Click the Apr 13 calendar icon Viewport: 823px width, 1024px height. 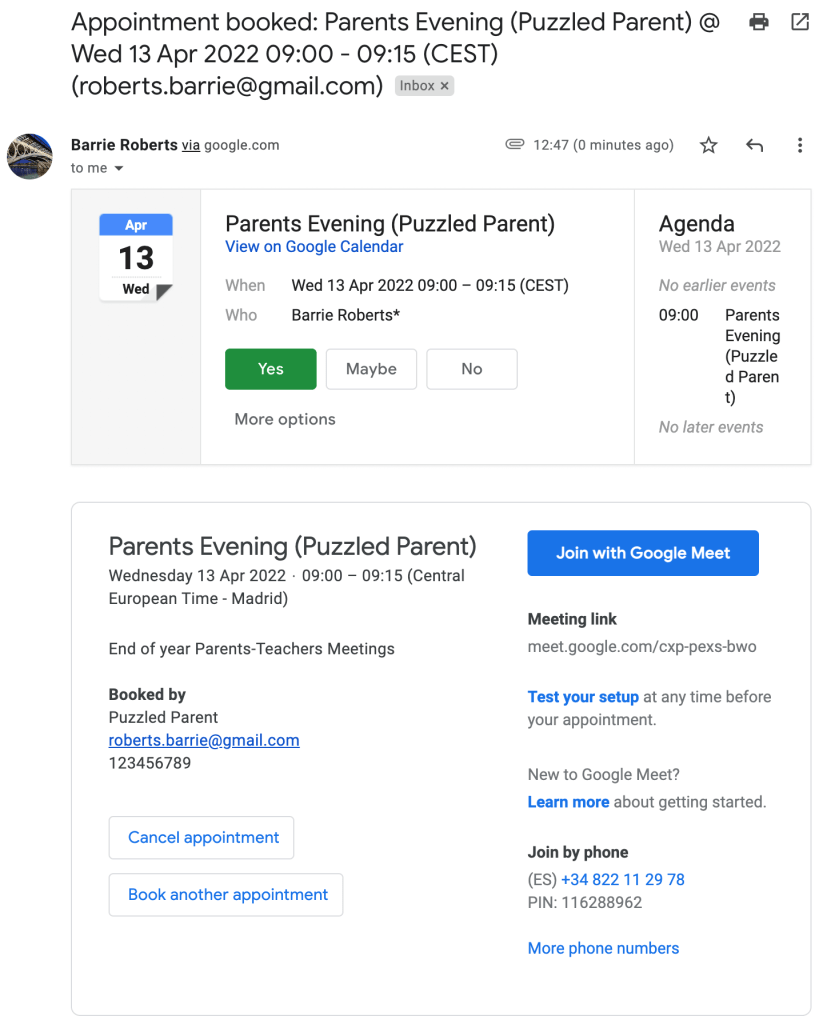pyautogui.click(x=136, y=258)
